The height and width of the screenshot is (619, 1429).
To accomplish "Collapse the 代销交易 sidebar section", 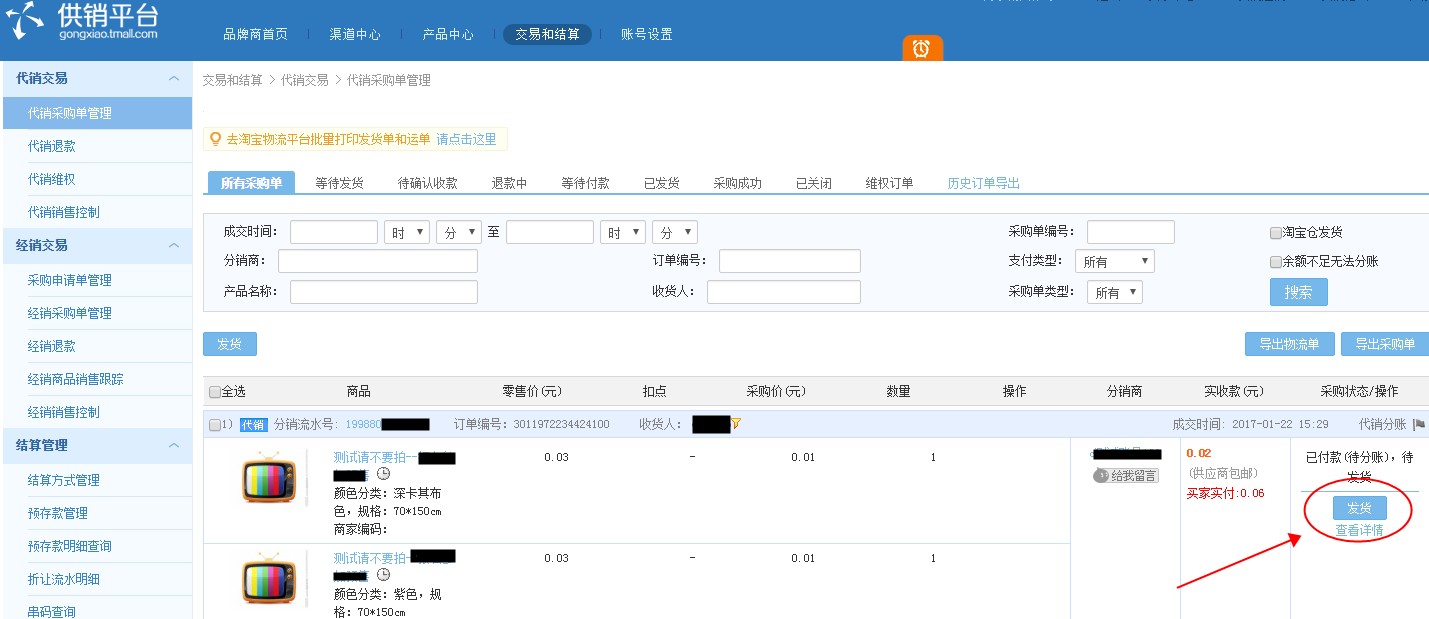I will coord(174,78).
